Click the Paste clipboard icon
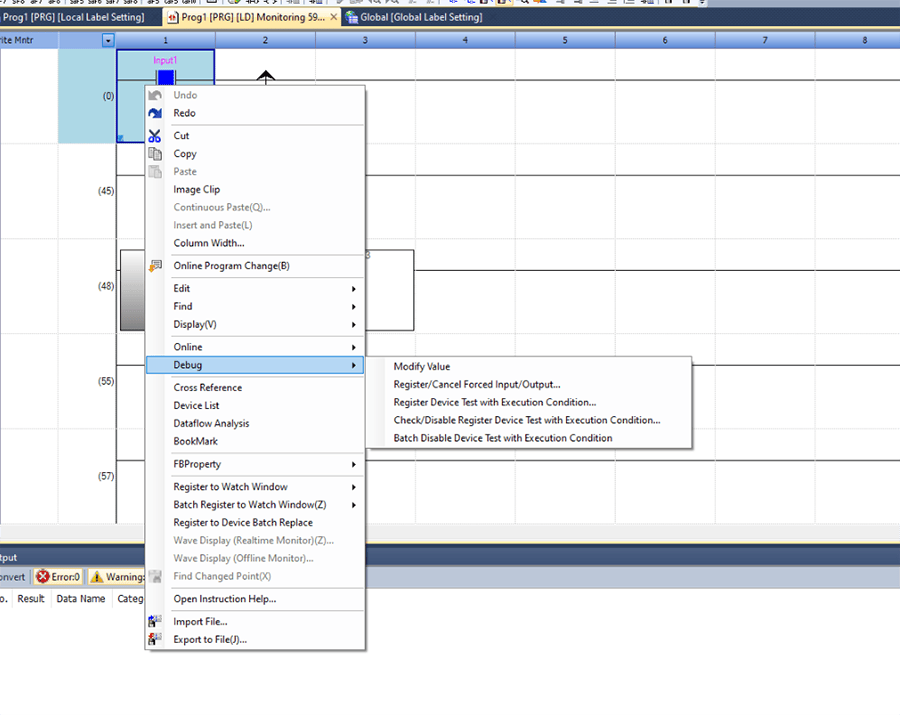This screenshot has width=900, height=715. click(155, 172)
